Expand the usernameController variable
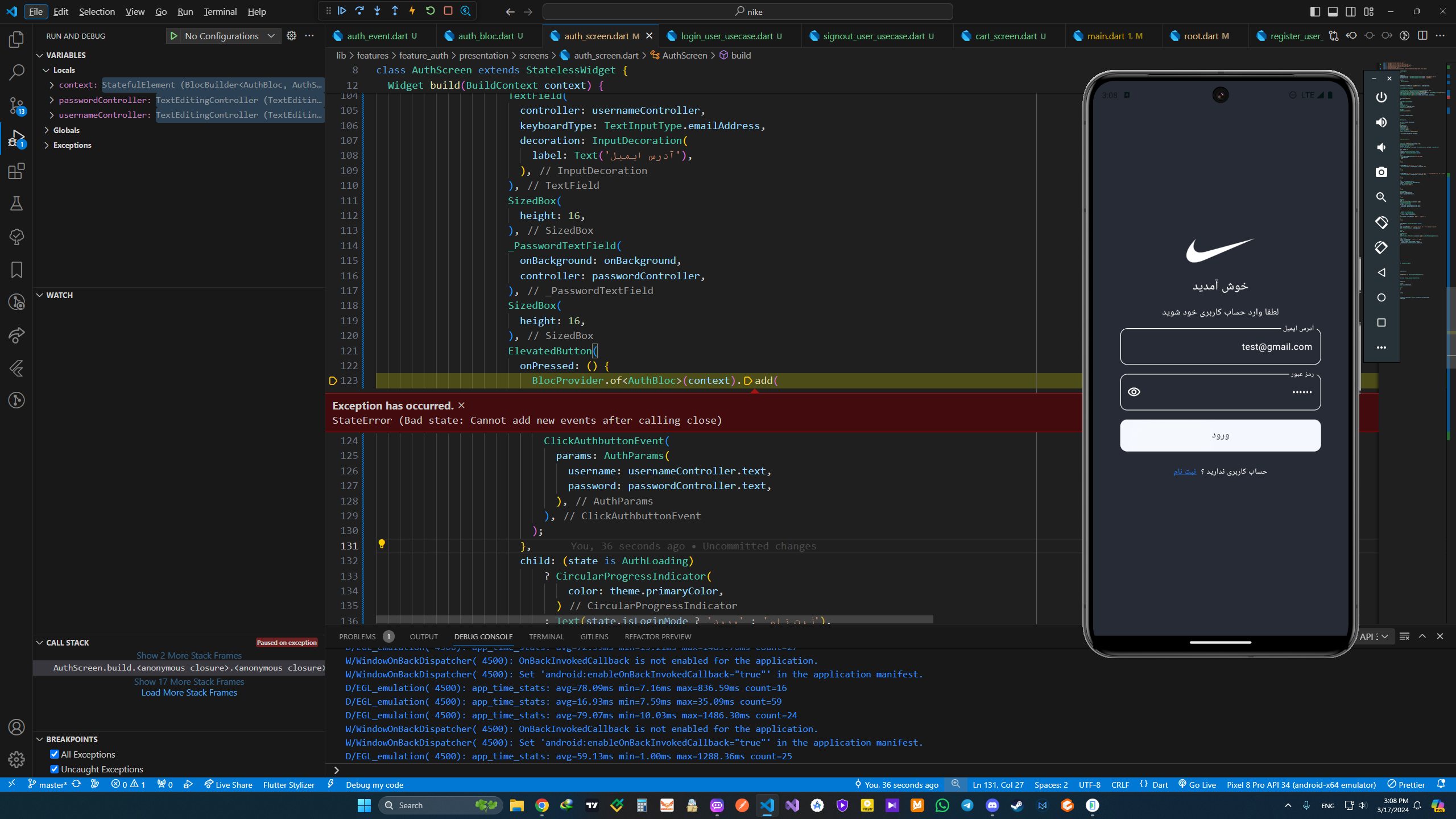 coord(52,115)
